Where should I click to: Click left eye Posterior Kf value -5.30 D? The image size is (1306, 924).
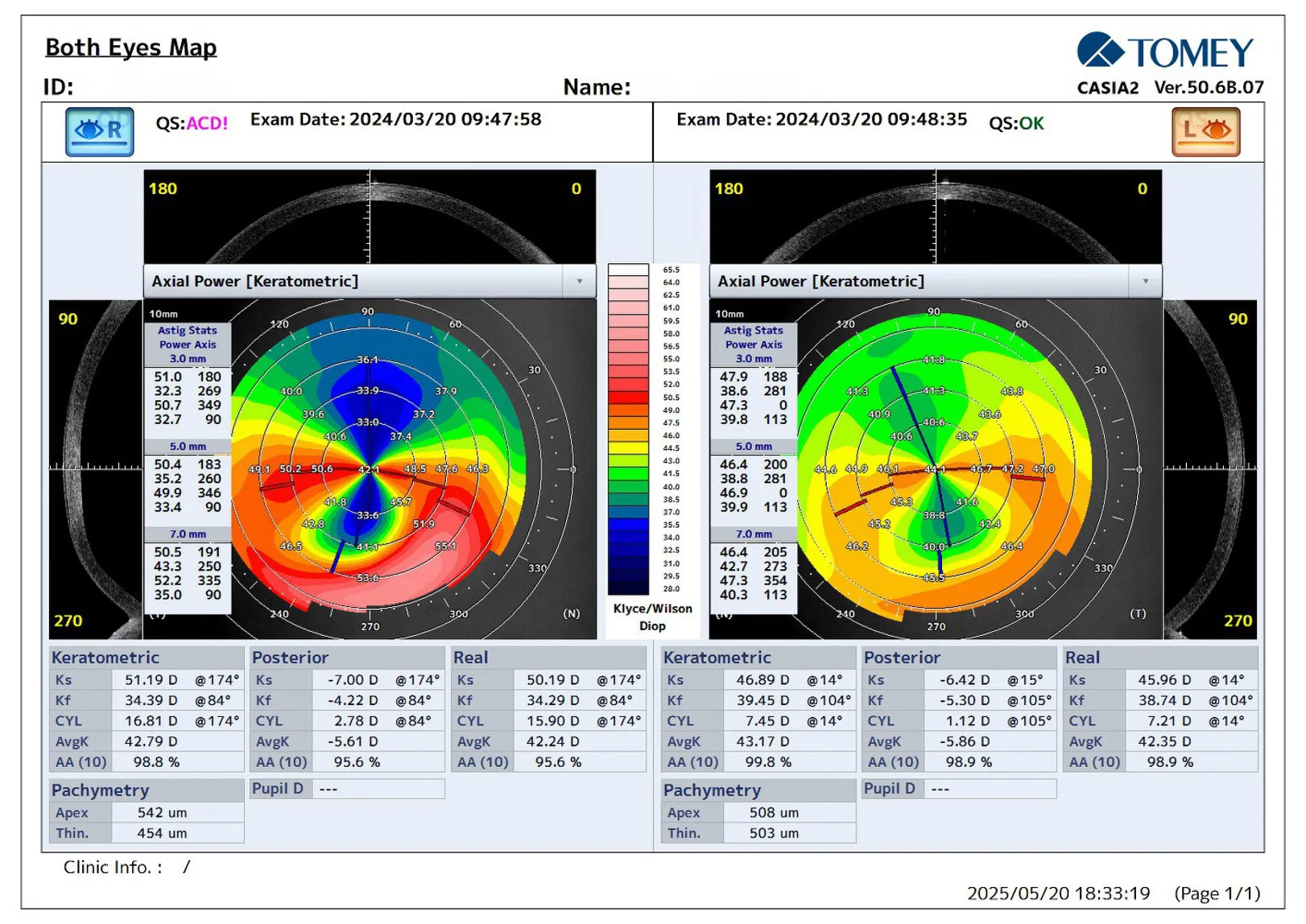[965, 700]
